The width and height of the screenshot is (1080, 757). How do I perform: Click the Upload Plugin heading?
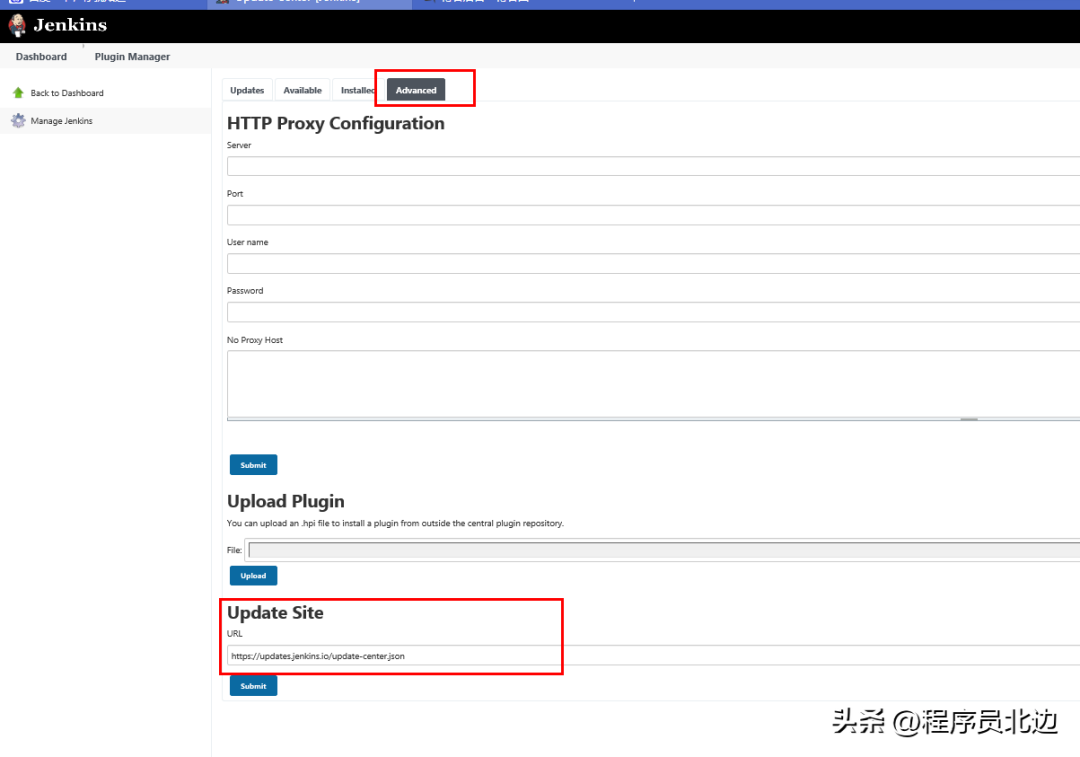[x=286, y=501]
